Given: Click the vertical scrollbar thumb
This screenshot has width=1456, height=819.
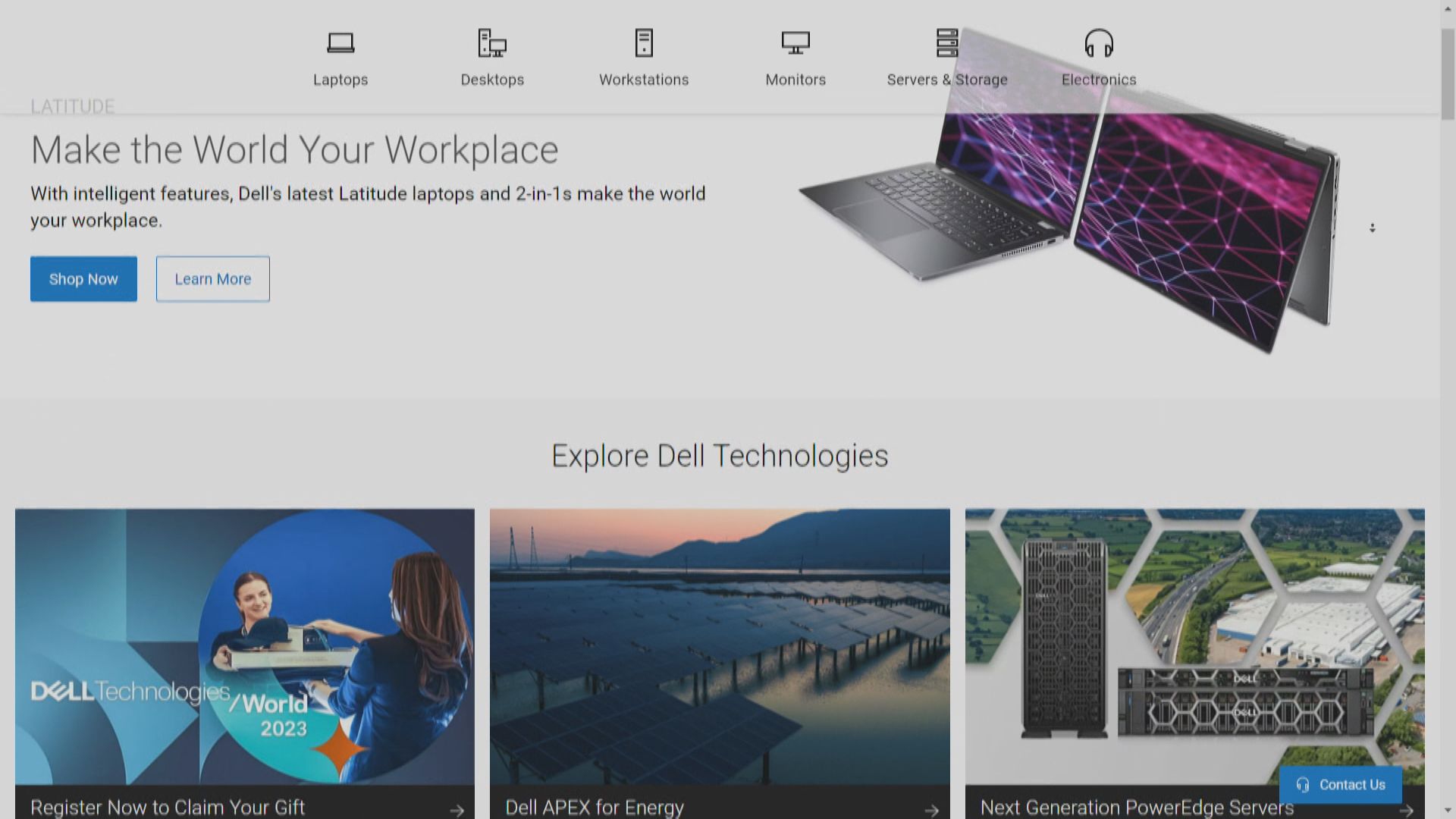Looking at the screenshot, I should (x=1448, y=74).
